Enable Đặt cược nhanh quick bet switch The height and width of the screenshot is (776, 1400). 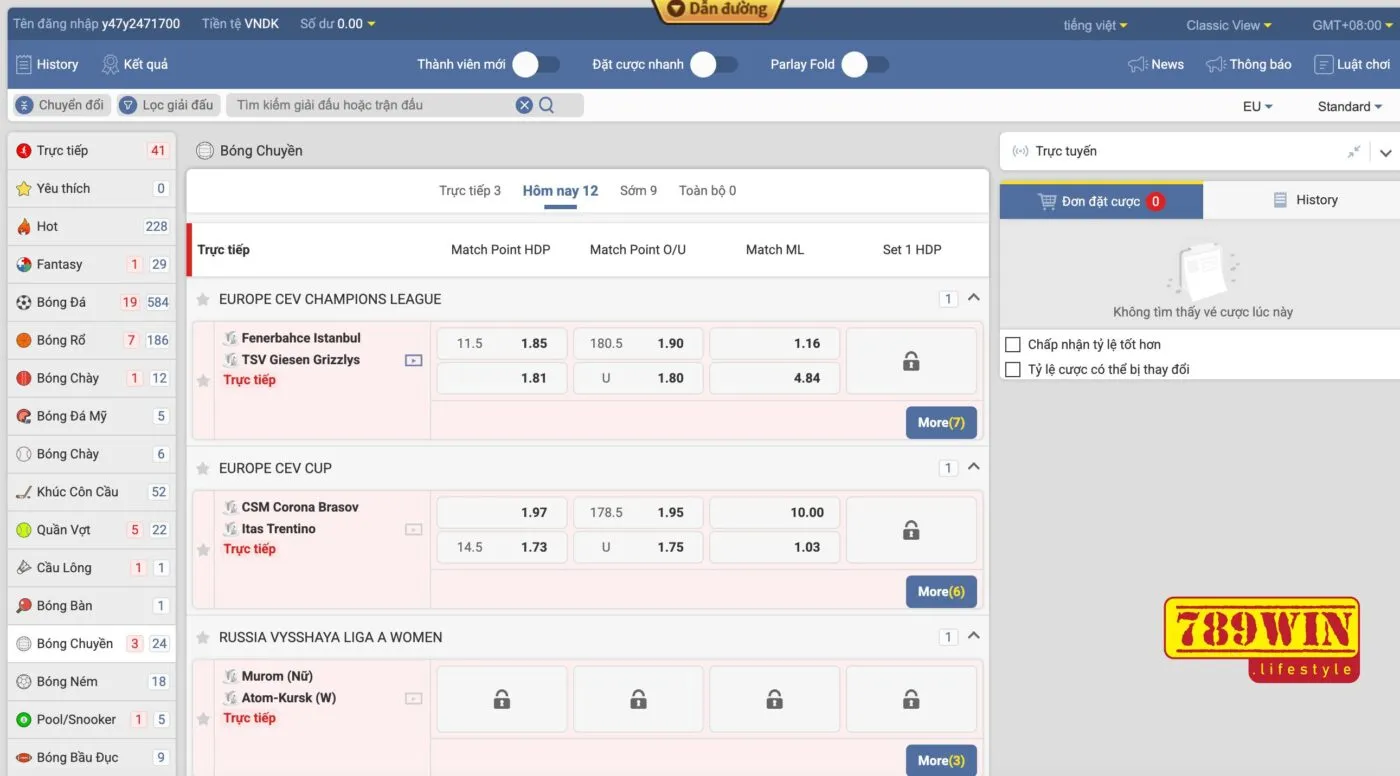[714, 65]
